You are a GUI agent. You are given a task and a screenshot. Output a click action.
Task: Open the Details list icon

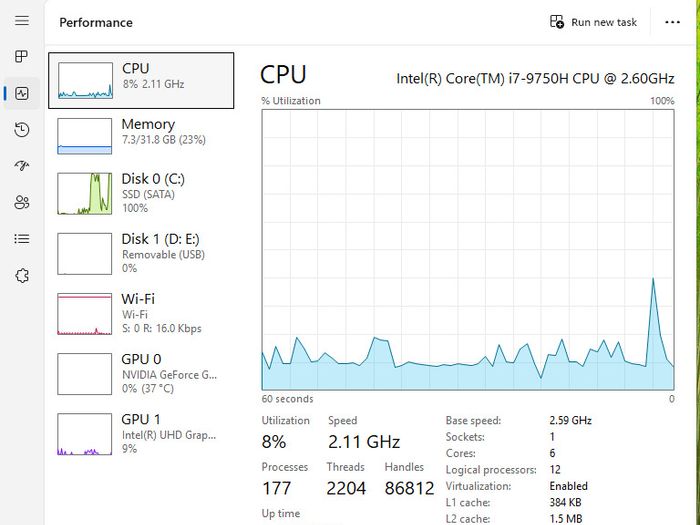tap(21, 239)
